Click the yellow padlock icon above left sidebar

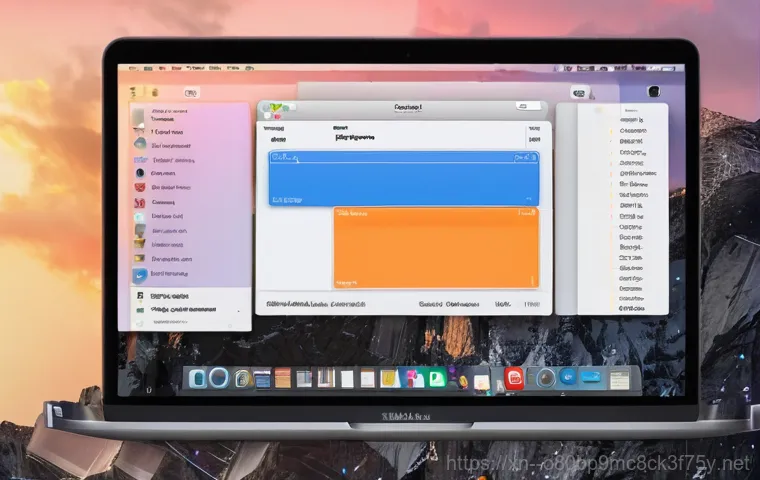[155, 92]
